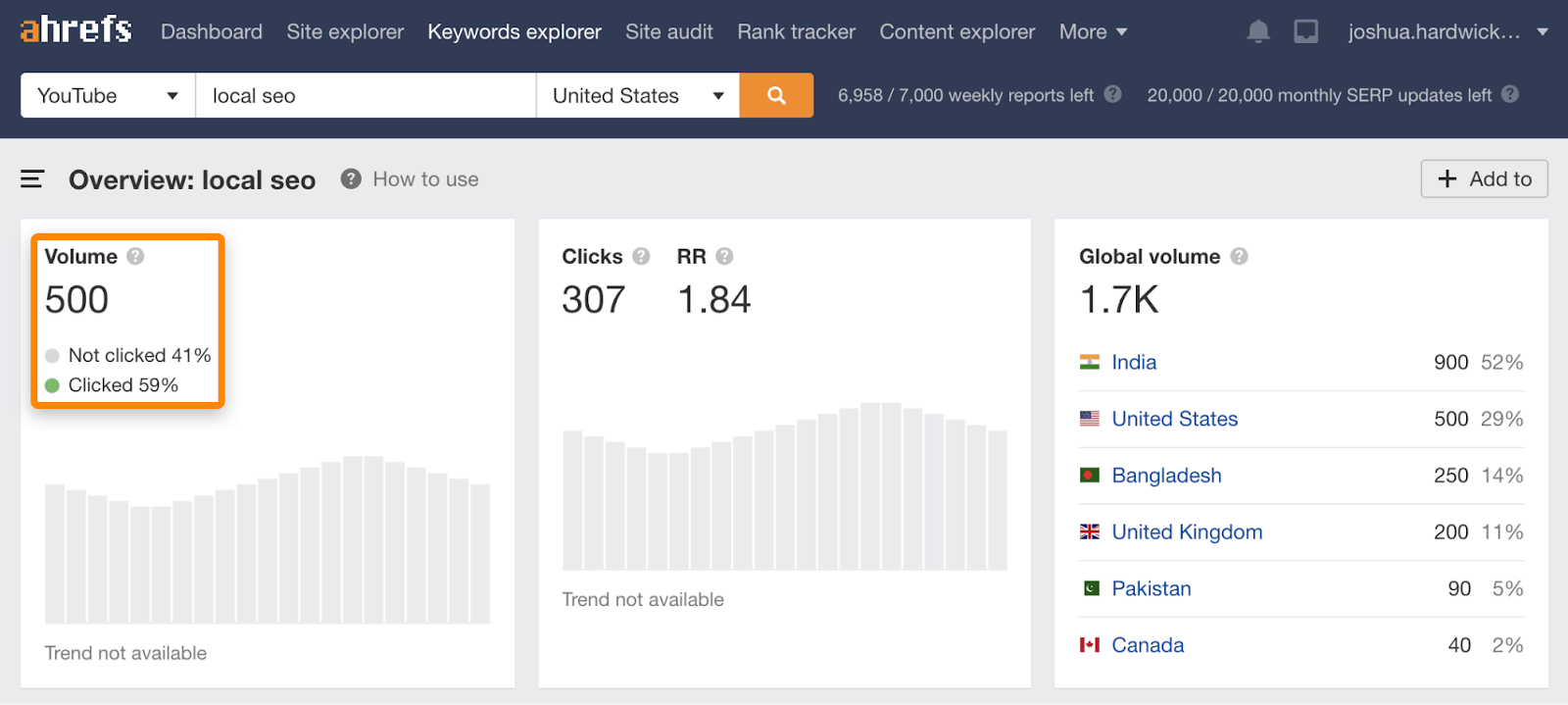
Task: Open the notifications bell
Action: pos(1258,31)
